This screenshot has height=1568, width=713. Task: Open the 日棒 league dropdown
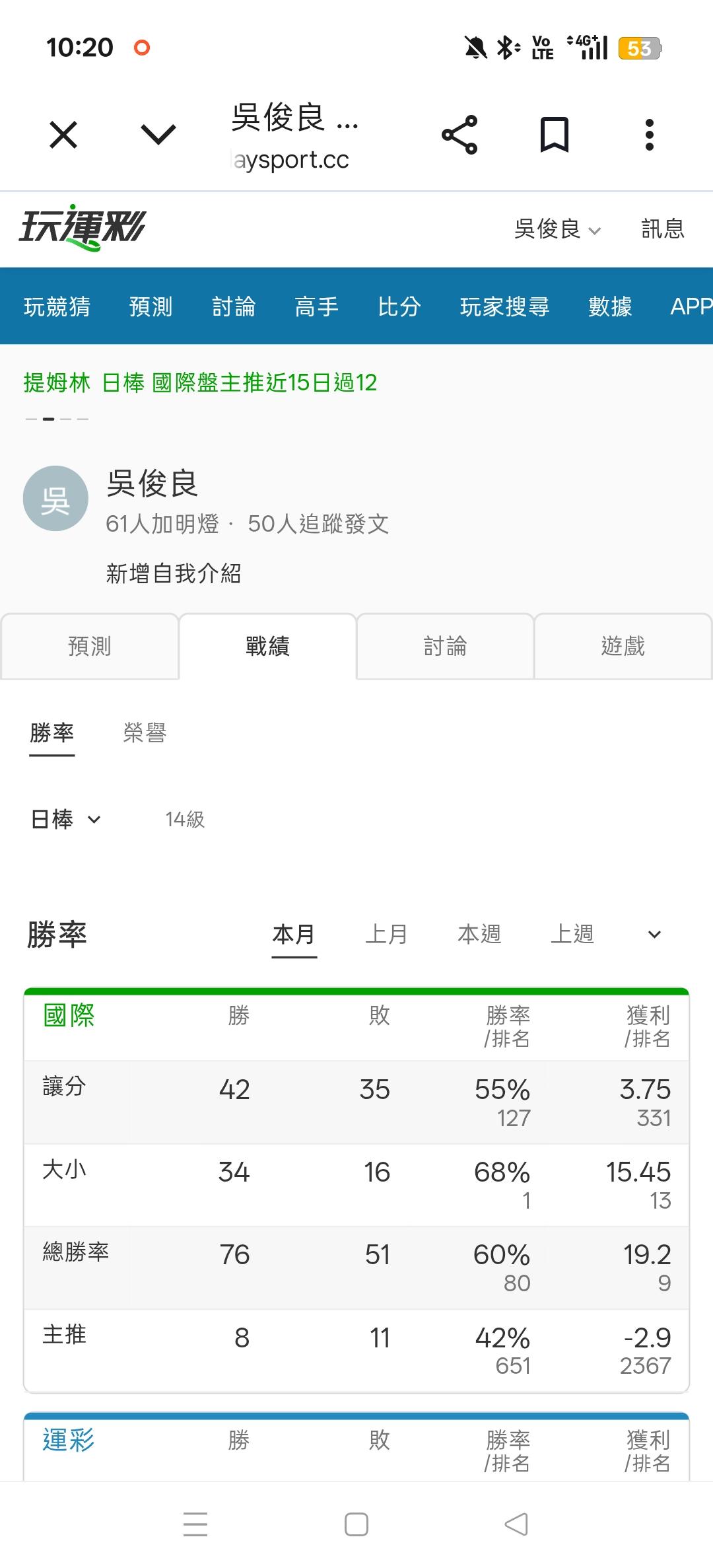pos(66,820)
